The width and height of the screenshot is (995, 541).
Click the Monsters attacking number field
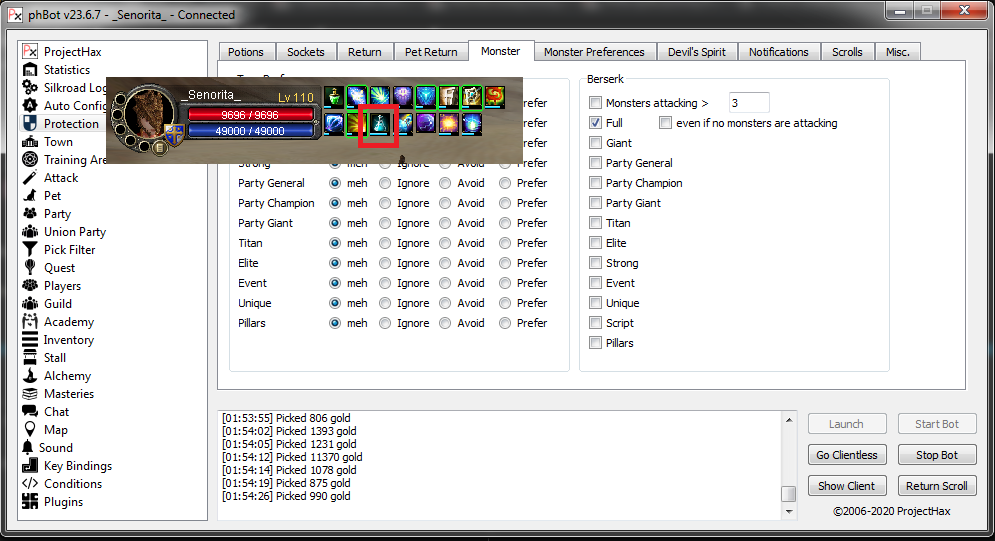coord(748,103)
